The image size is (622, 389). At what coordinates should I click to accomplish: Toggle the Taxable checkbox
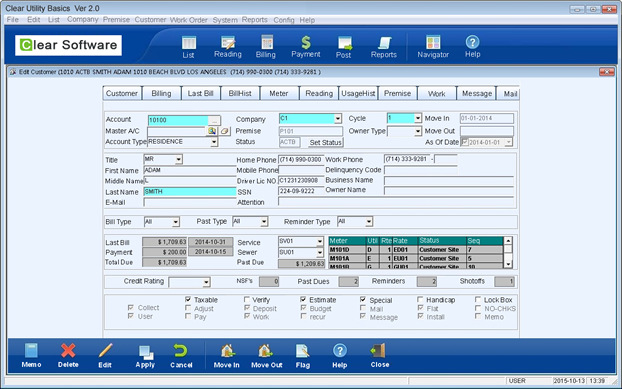coord(188,299)
